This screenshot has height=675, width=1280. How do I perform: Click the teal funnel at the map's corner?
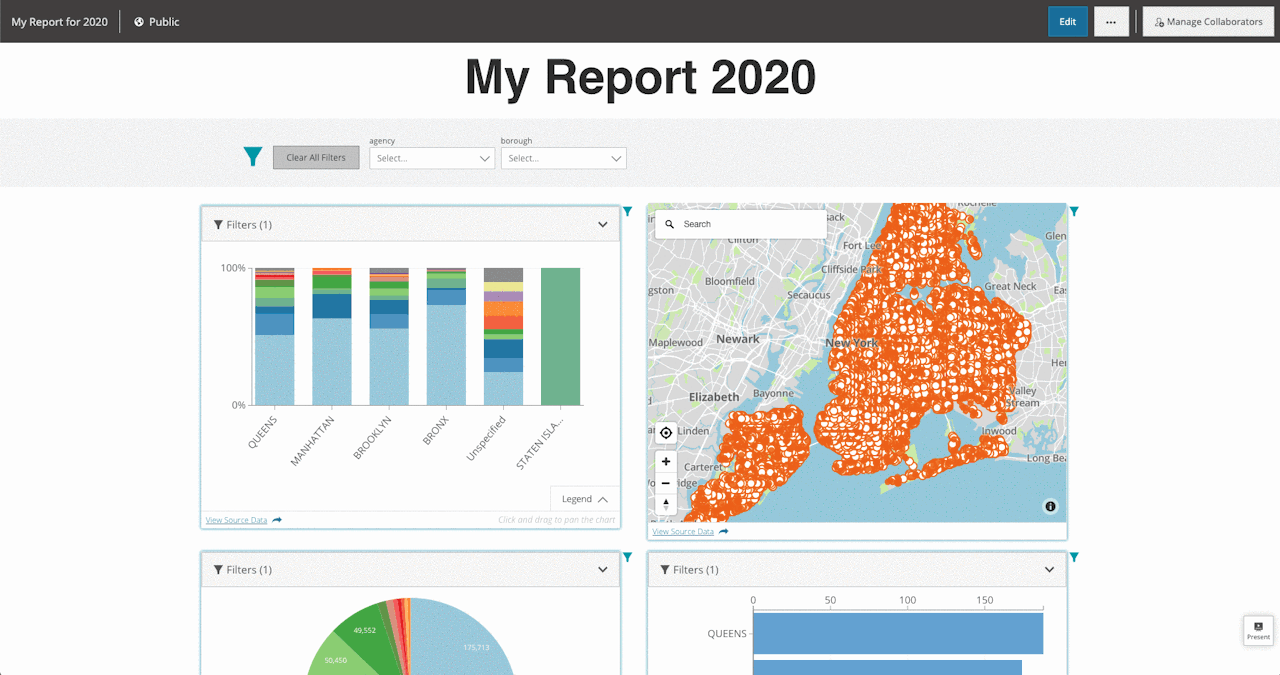[x=1074, y=212]
